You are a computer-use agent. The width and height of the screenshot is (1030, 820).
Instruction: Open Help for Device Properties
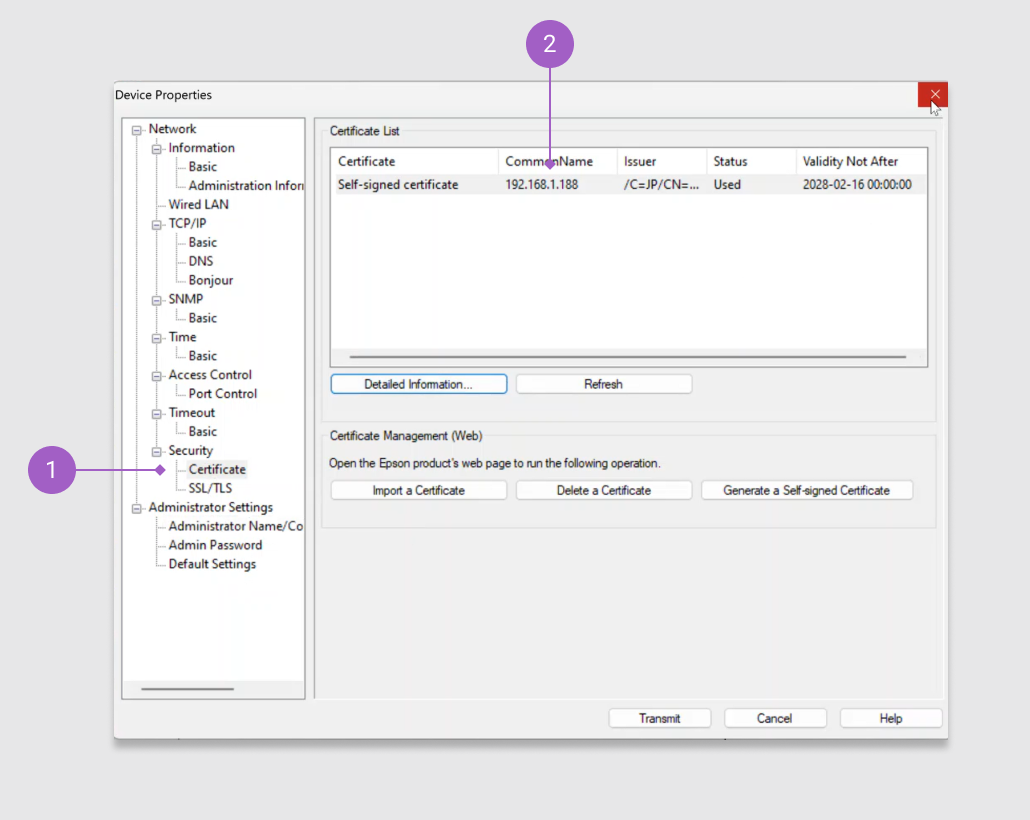click(x=891, y=719)
